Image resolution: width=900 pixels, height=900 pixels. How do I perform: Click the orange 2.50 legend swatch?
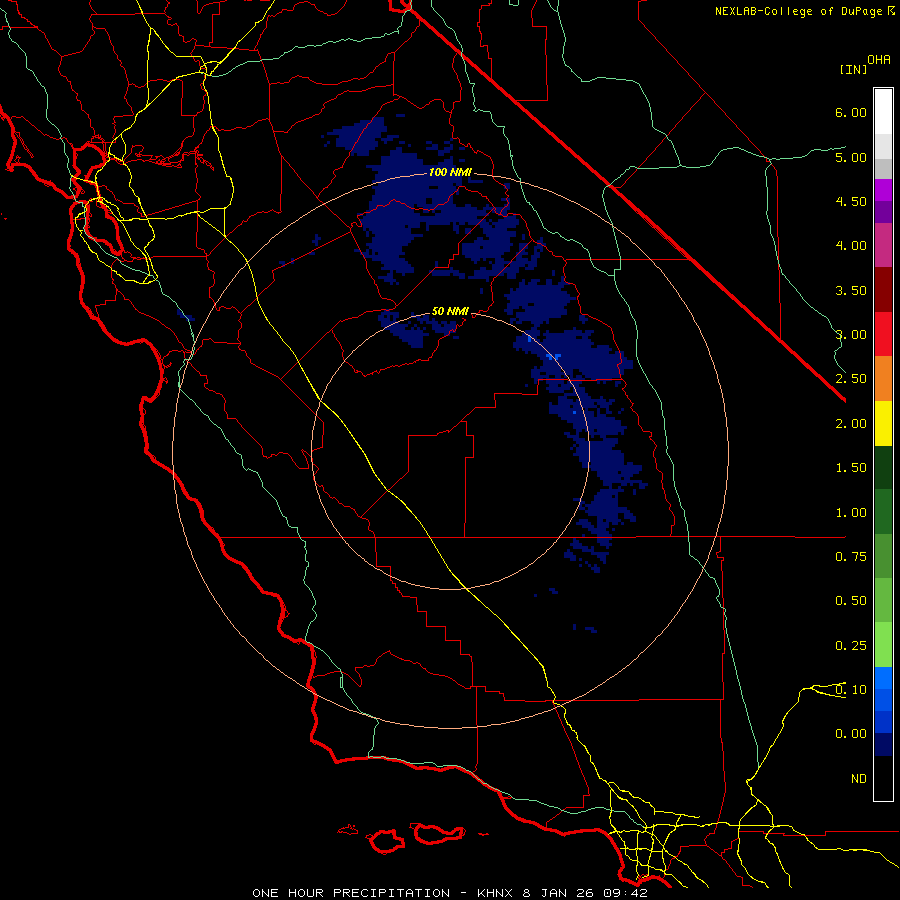pyautogui.click(x=883, y=379)
